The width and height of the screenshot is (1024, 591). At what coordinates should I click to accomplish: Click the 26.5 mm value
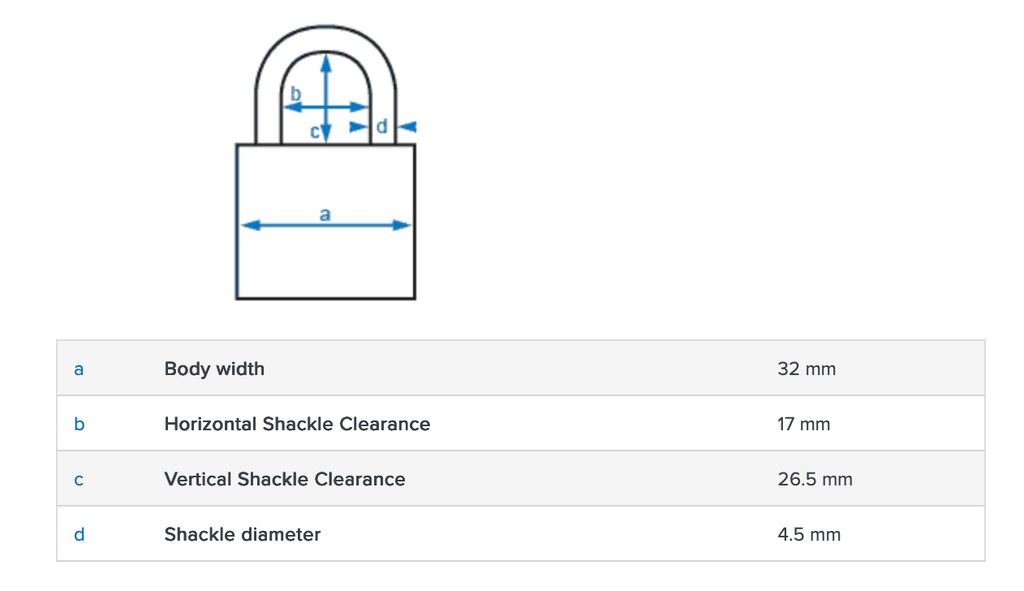(x=814, y=479)
